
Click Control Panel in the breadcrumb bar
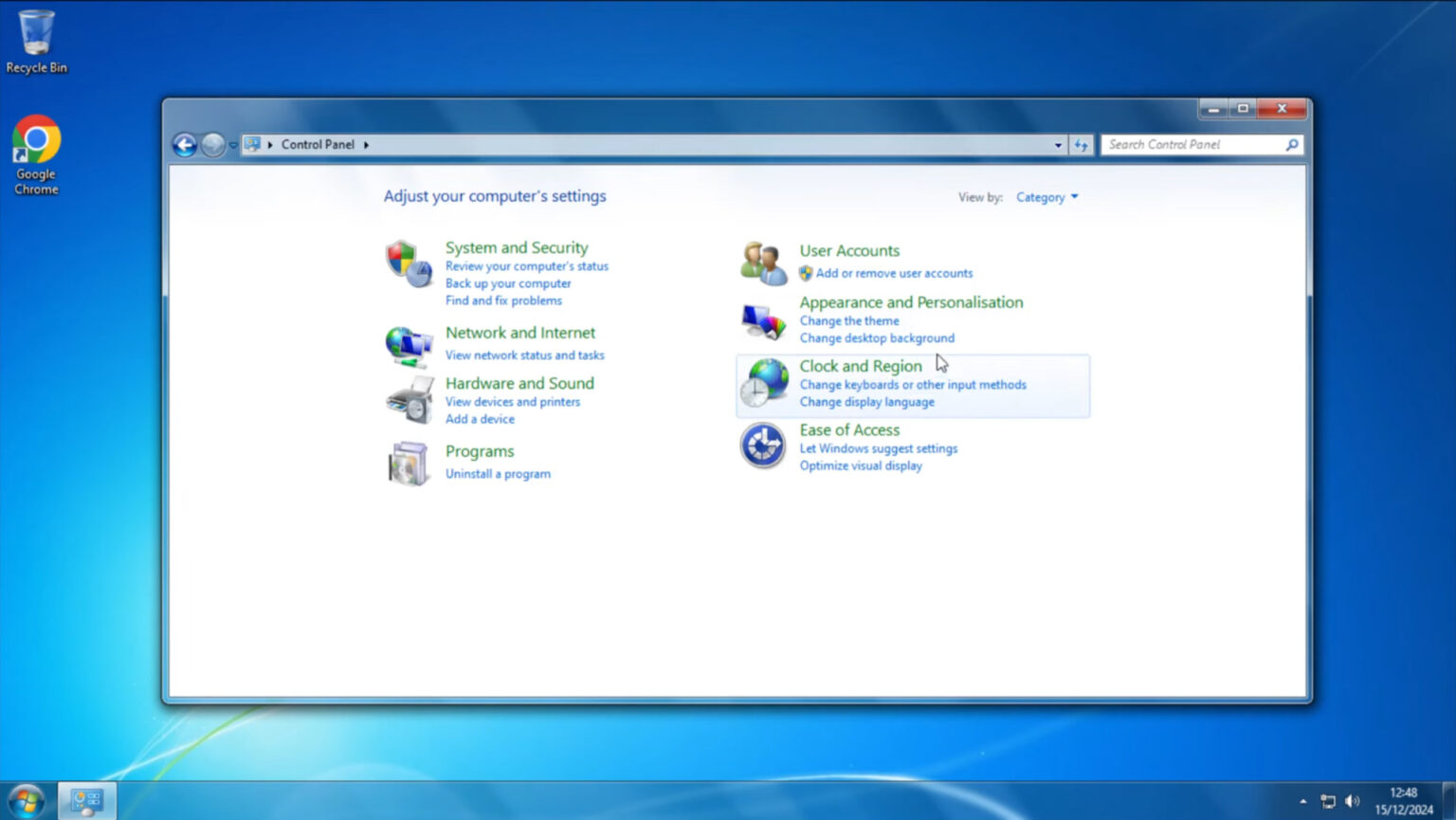pyautogui.click(x=318, y=144)
